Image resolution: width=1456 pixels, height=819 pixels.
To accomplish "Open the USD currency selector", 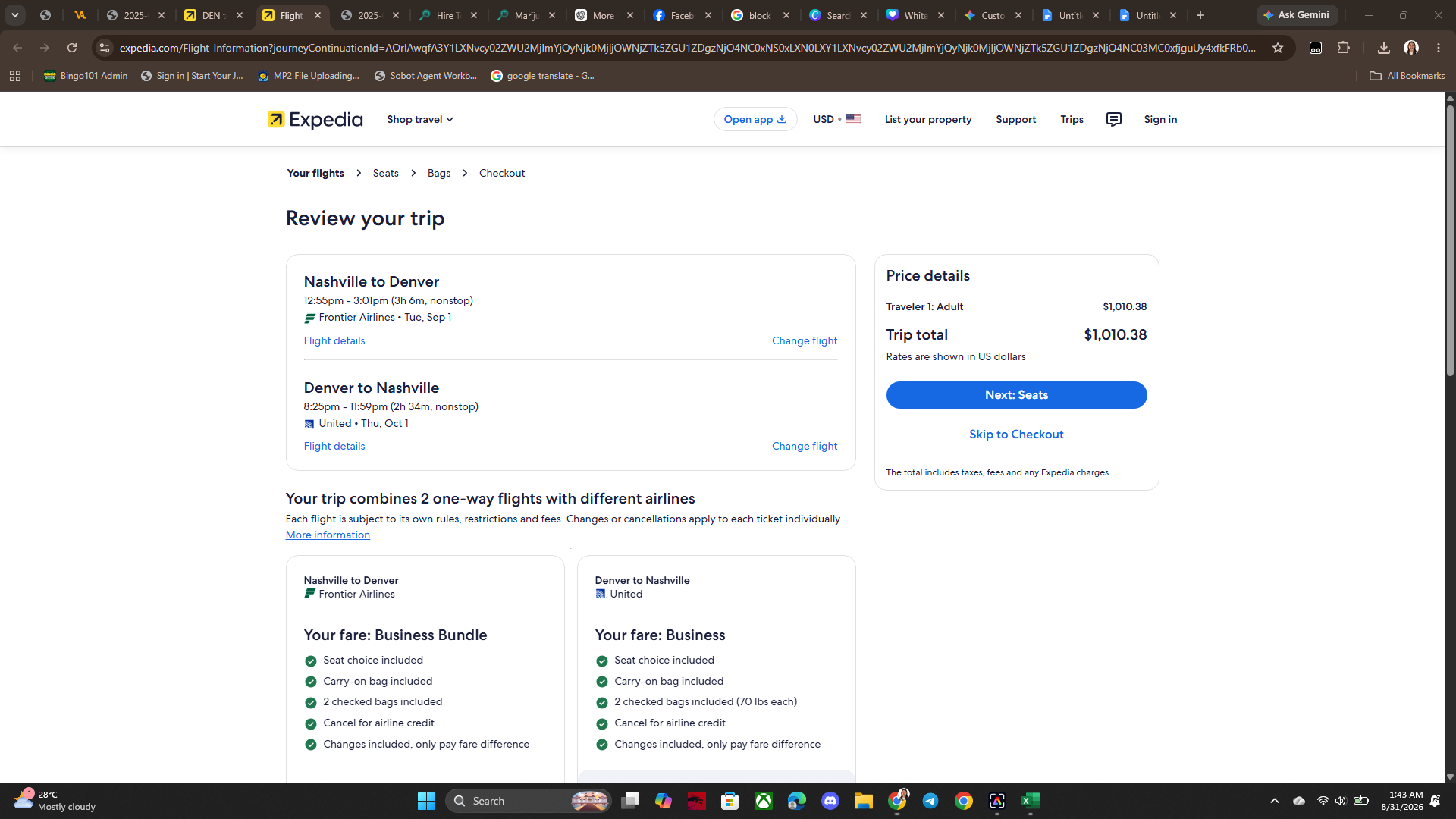I will pyautogui.click(x=836, y=119).
